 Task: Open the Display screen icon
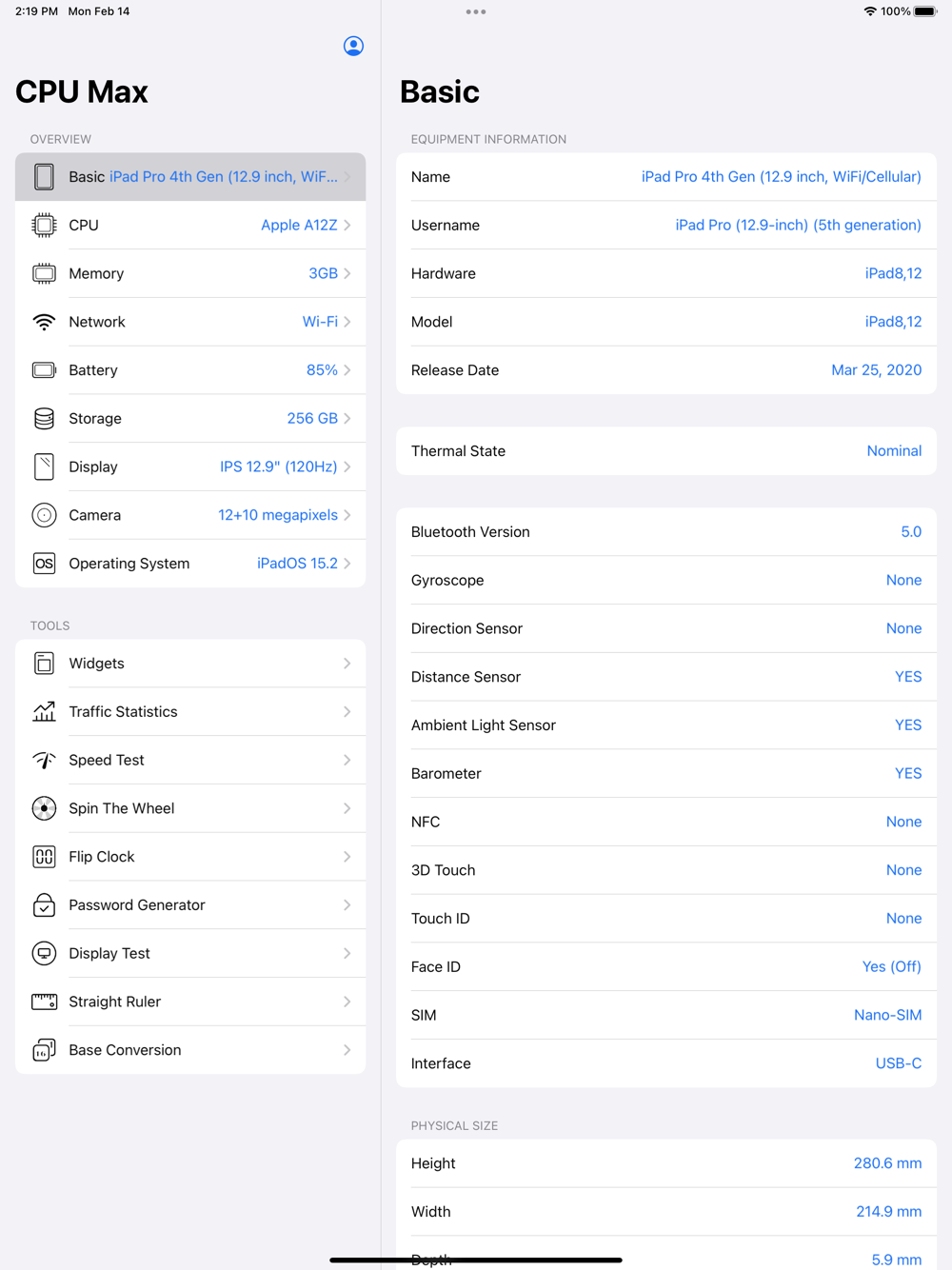tap(44, 466)
